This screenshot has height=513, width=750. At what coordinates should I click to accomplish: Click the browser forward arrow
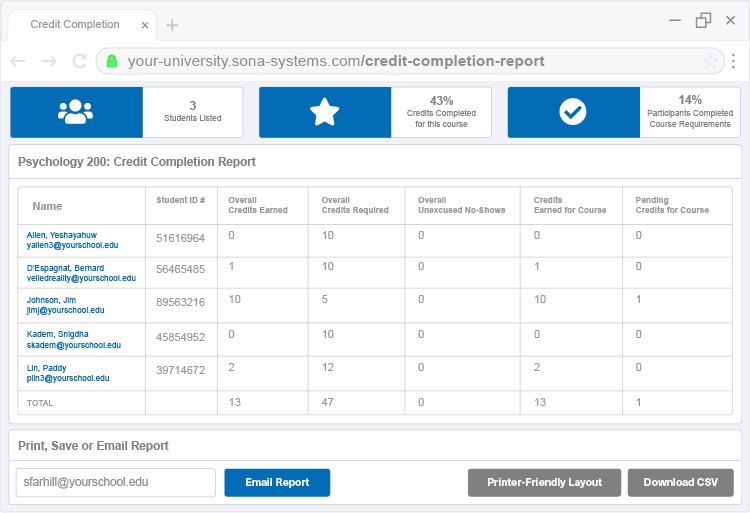pos(49,61)
